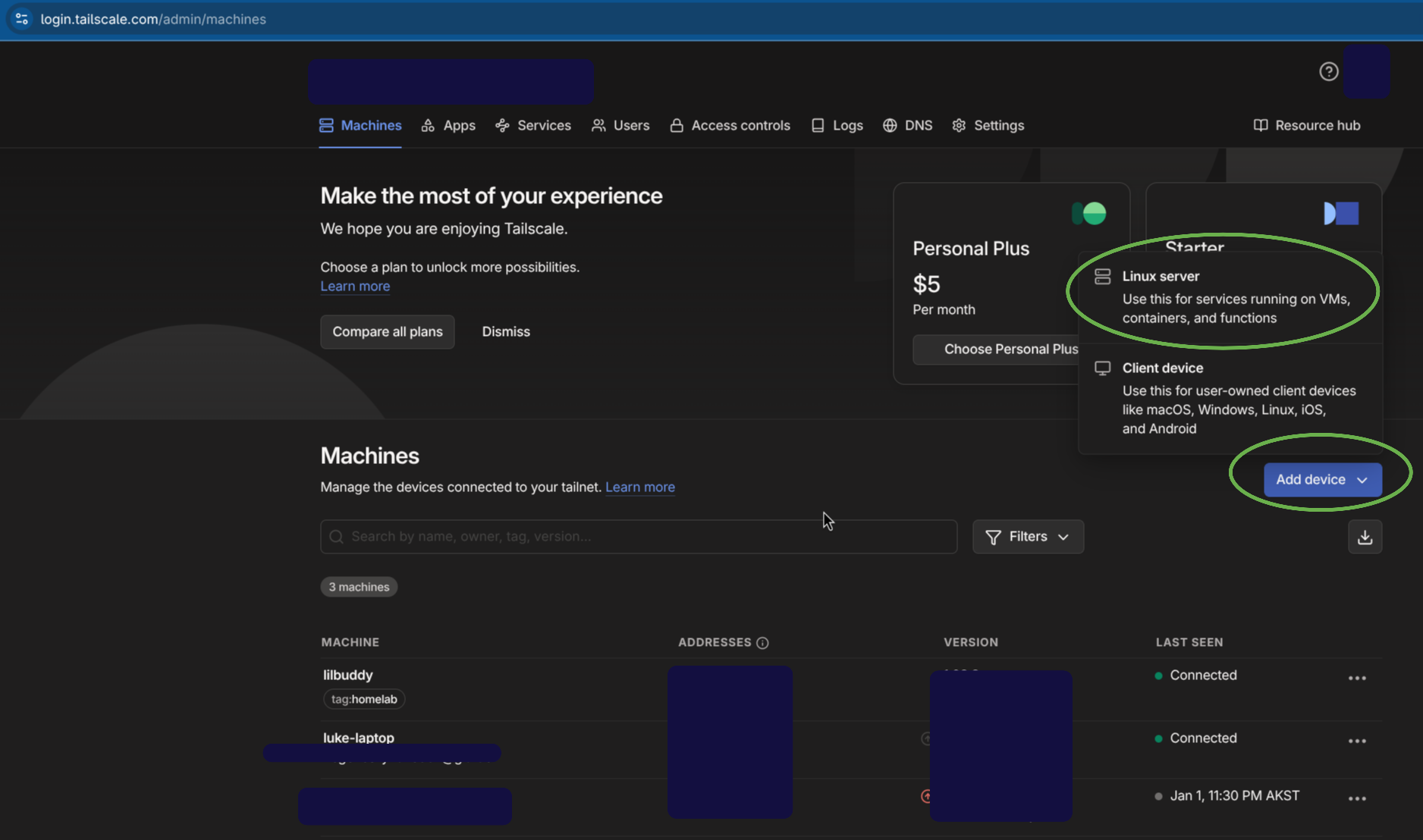
Task: Click the download/export machines icon
Action: coord(1365,537)
